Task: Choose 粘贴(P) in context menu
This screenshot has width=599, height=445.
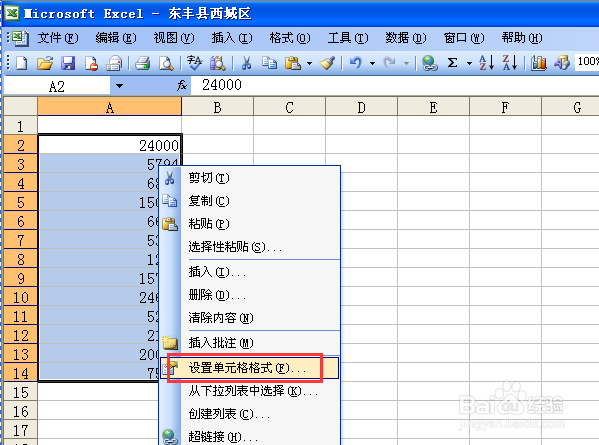Action: coord(249,224)
